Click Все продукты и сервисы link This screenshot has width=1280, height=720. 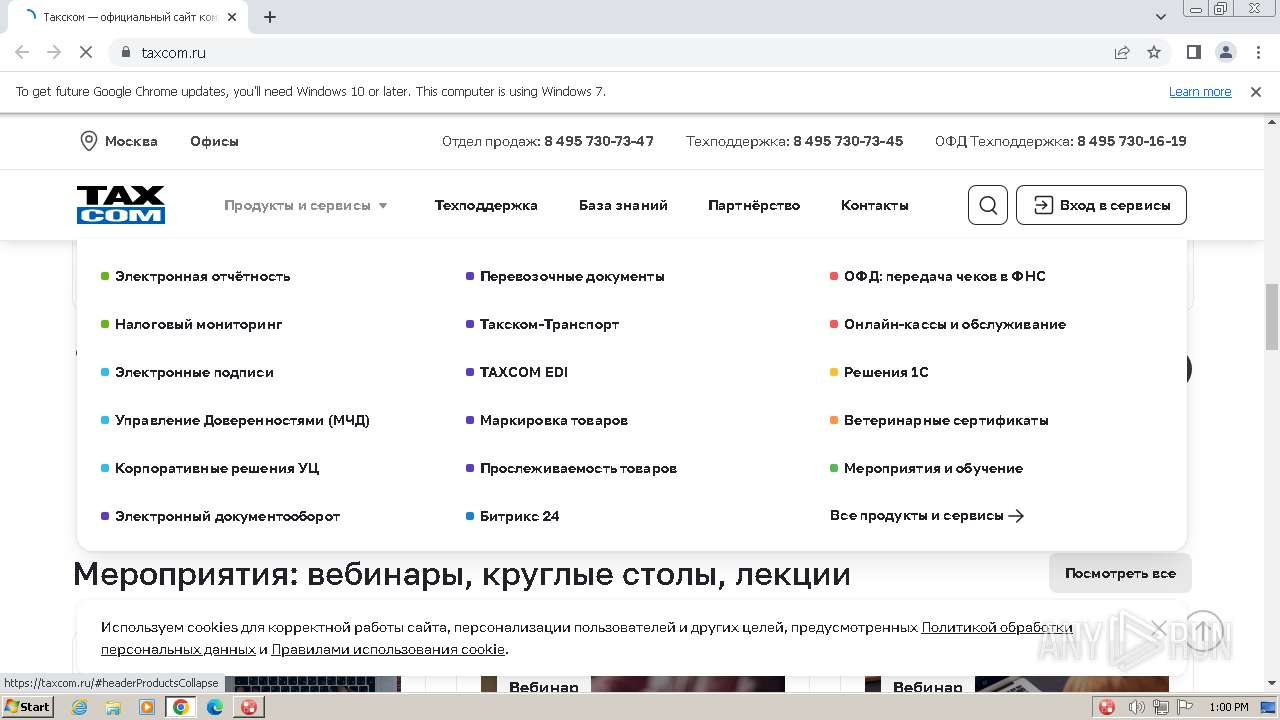tap(927, 516)
